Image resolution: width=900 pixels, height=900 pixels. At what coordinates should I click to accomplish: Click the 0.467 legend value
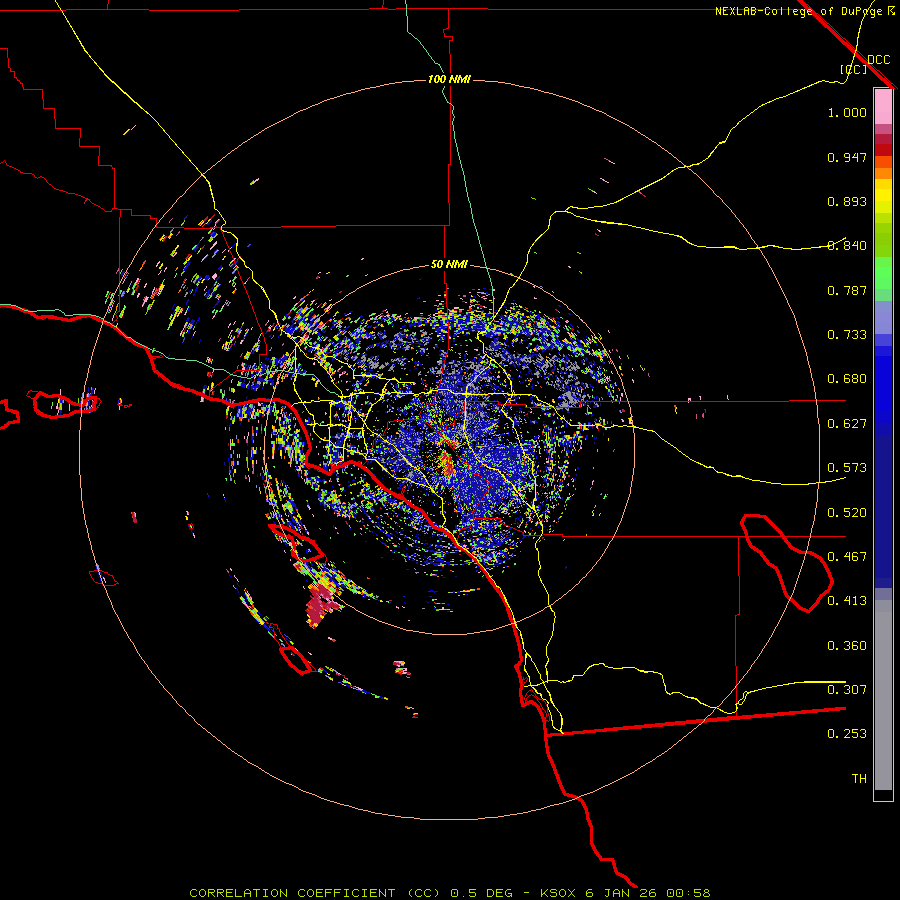[847, 557]
